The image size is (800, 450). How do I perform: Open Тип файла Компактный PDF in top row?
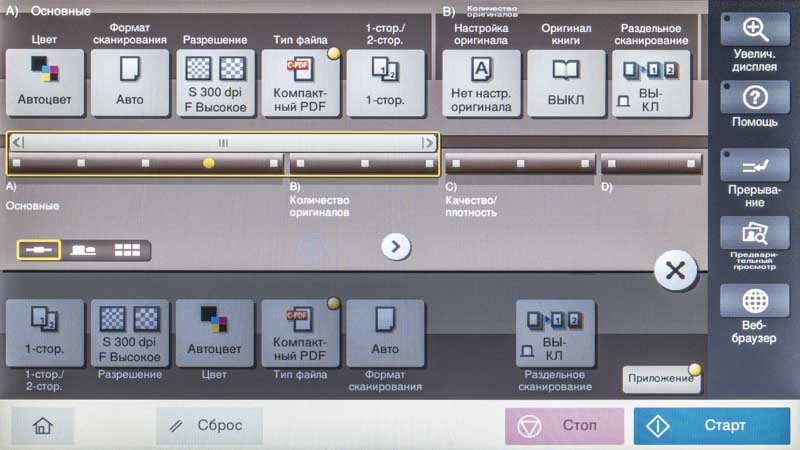pyautogui.click(x=301, y=83)
